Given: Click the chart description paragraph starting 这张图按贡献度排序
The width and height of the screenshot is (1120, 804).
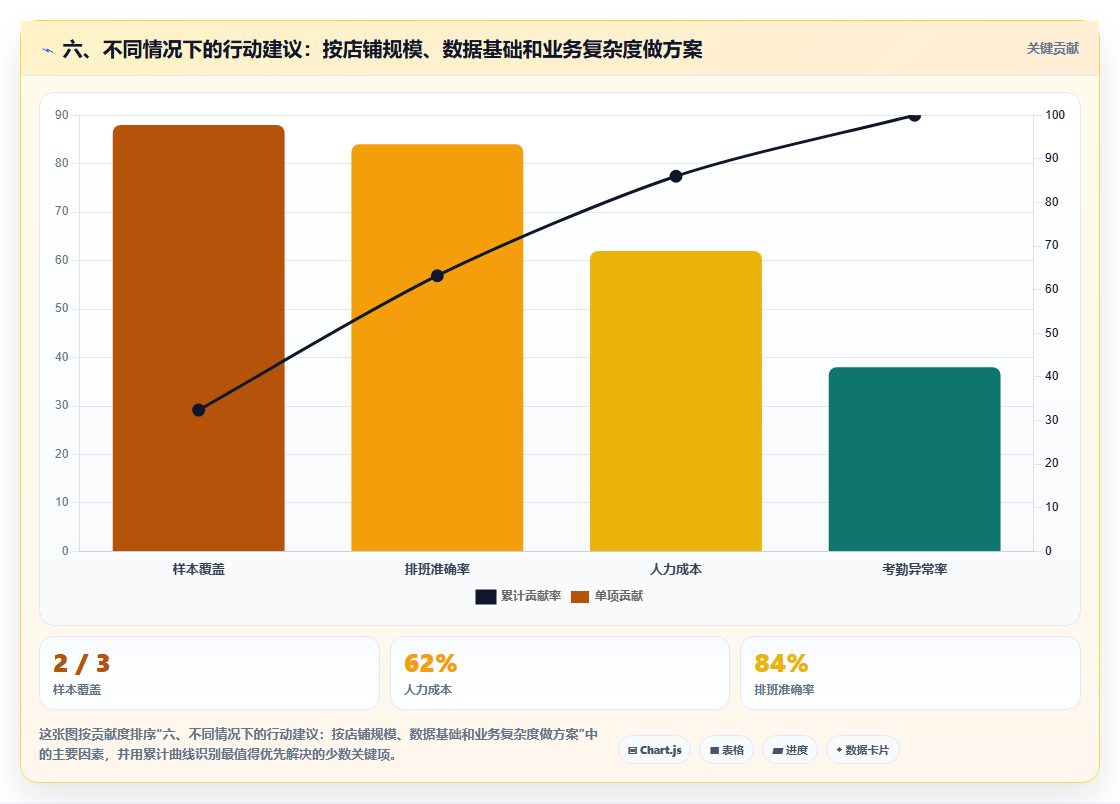Looking at the screenshot, I should (x=319, y=744).
